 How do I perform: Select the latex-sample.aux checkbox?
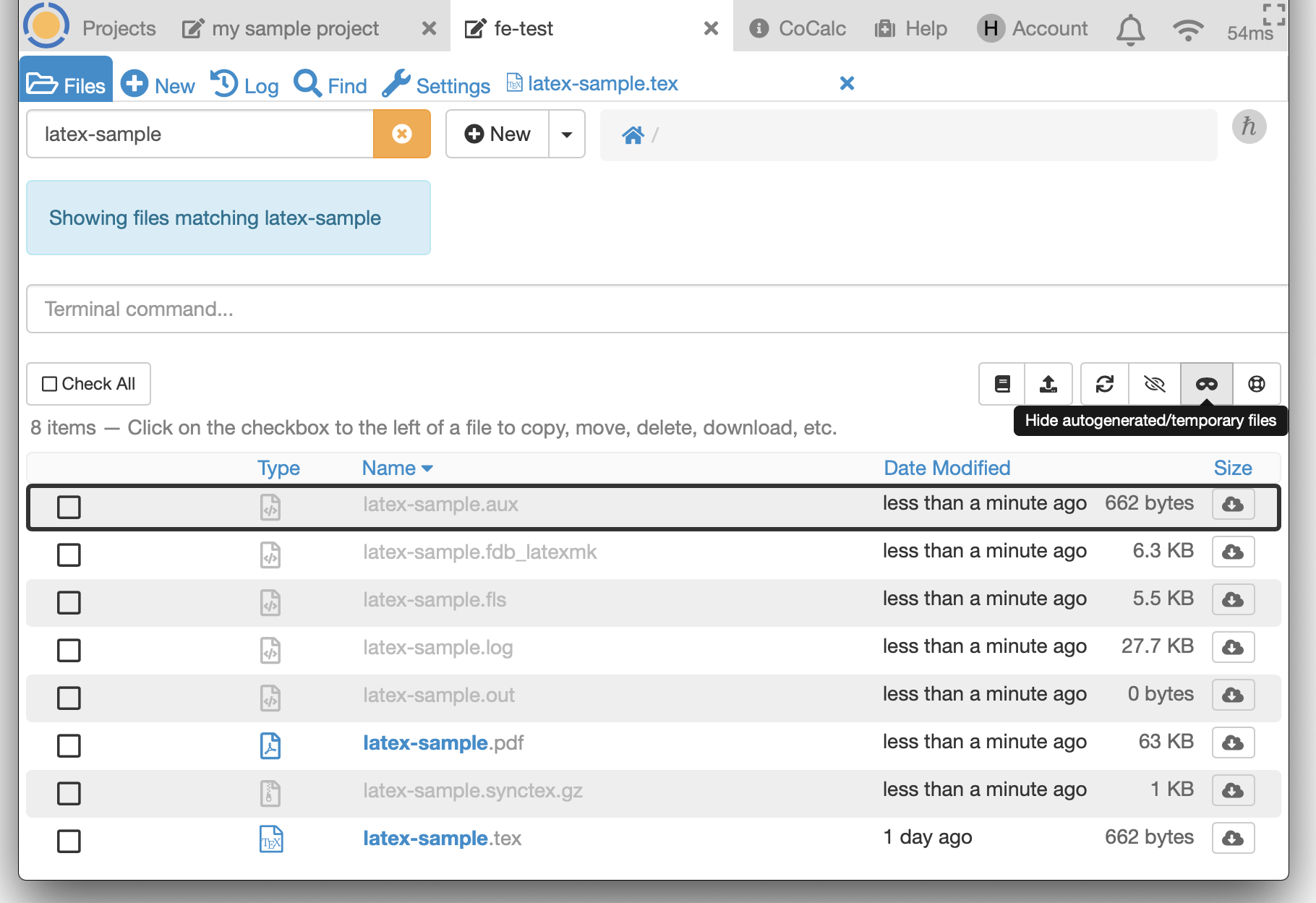click(69, 507)
